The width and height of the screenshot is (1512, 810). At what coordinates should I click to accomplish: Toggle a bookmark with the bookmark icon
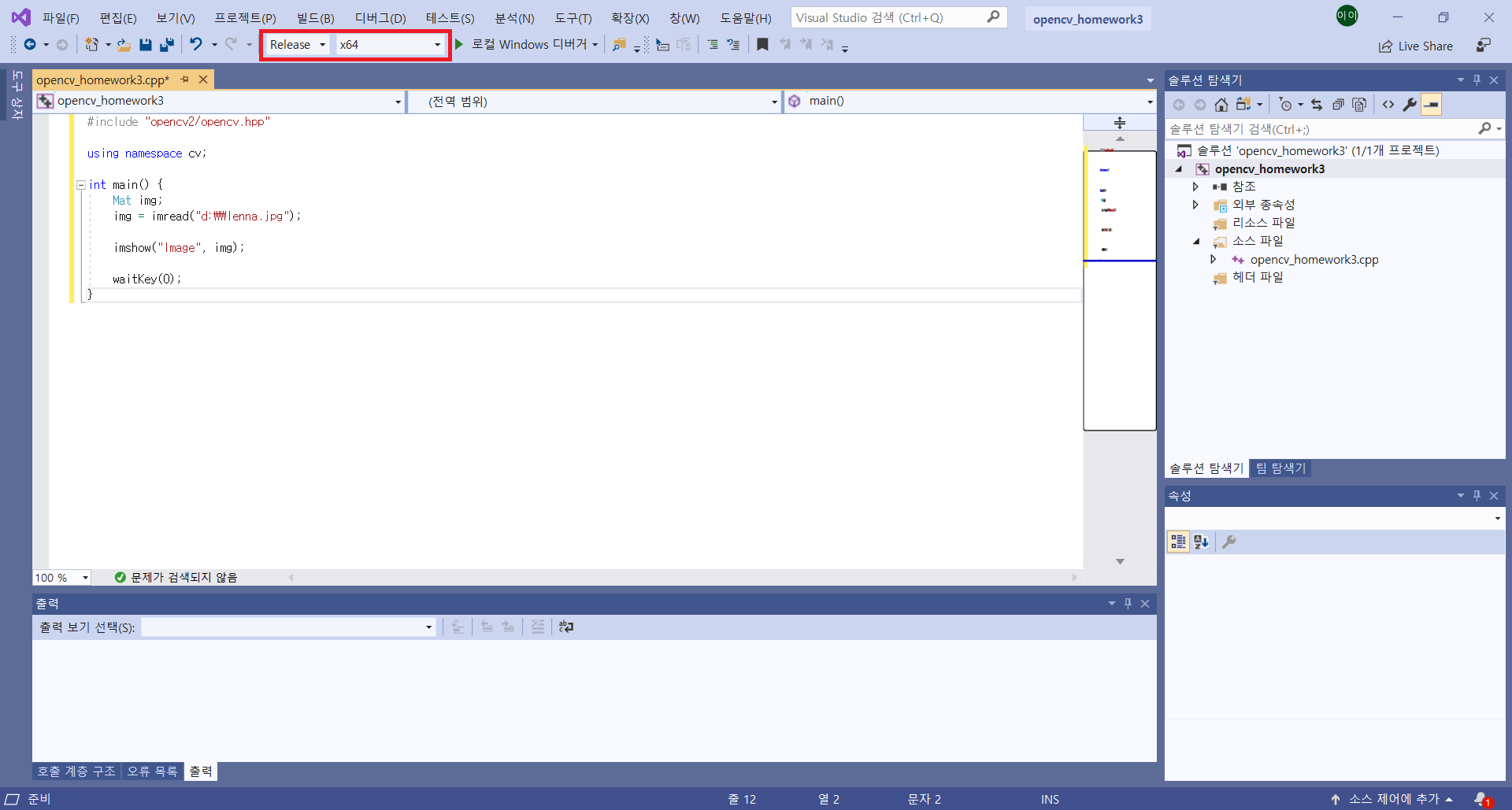click(x=762, y=45)
